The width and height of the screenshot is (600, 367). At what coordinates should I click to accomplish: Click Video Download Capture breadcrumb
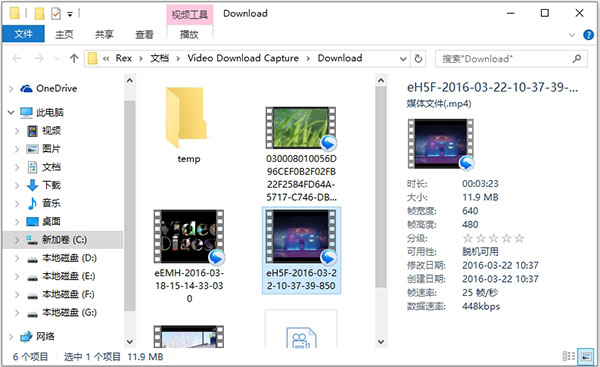[x=243, y=58]
